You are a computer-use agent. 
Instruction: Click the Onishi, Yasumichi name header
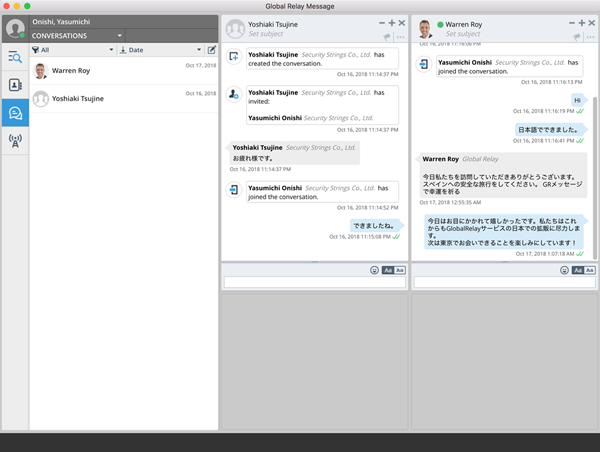tap(61, 22)
